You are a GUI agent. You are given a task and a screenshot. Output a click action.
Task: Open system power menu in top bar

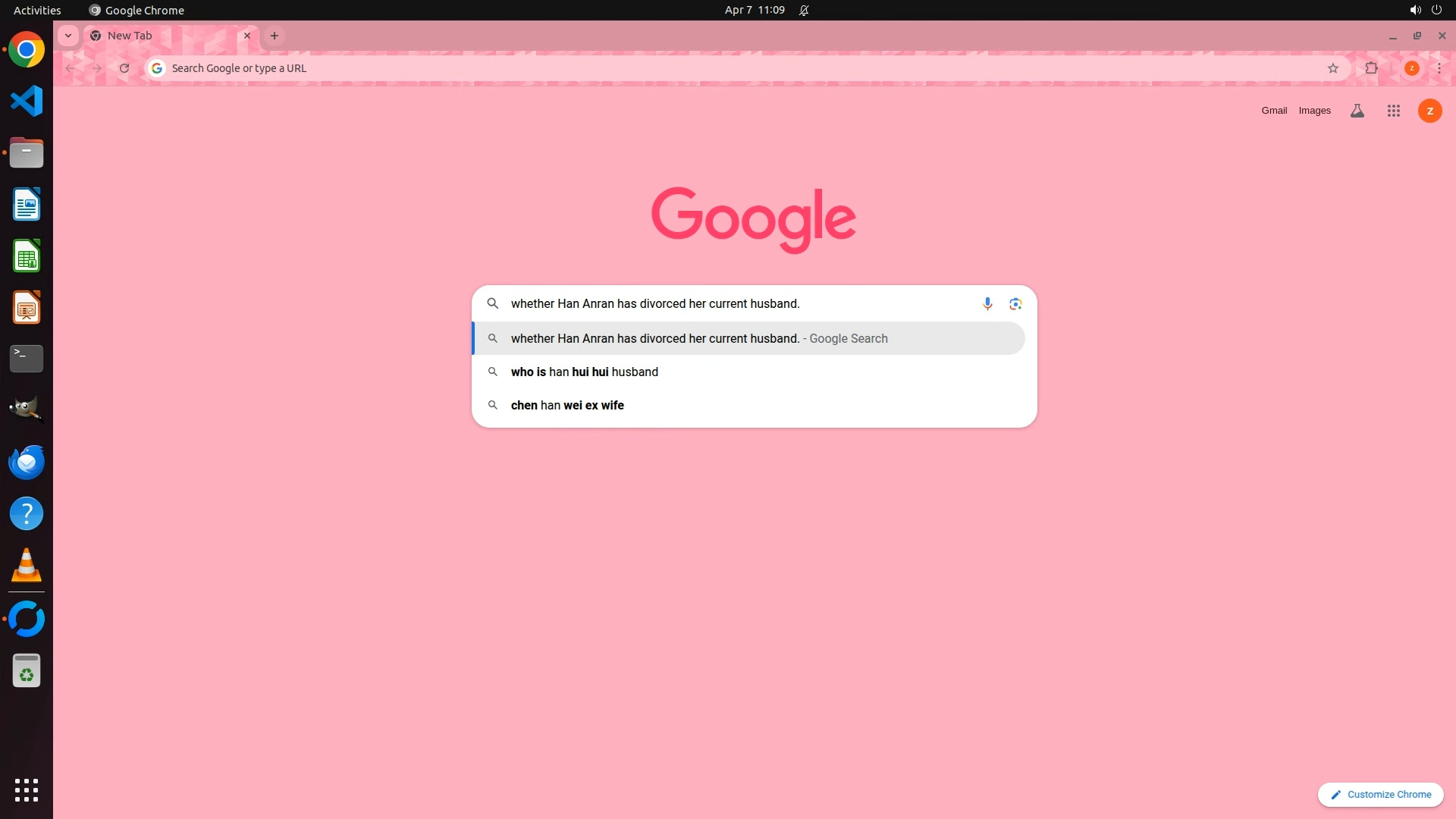tap(1436, 10)
